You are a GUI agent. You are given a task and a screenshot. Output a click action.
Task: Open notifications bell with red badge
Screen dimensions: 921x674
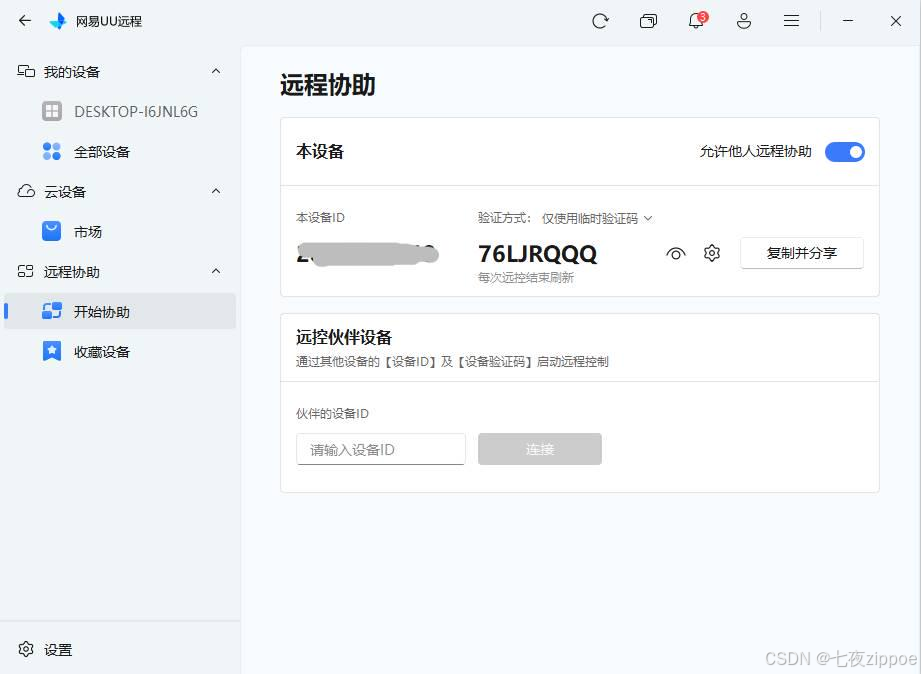(x=697, y=21)
